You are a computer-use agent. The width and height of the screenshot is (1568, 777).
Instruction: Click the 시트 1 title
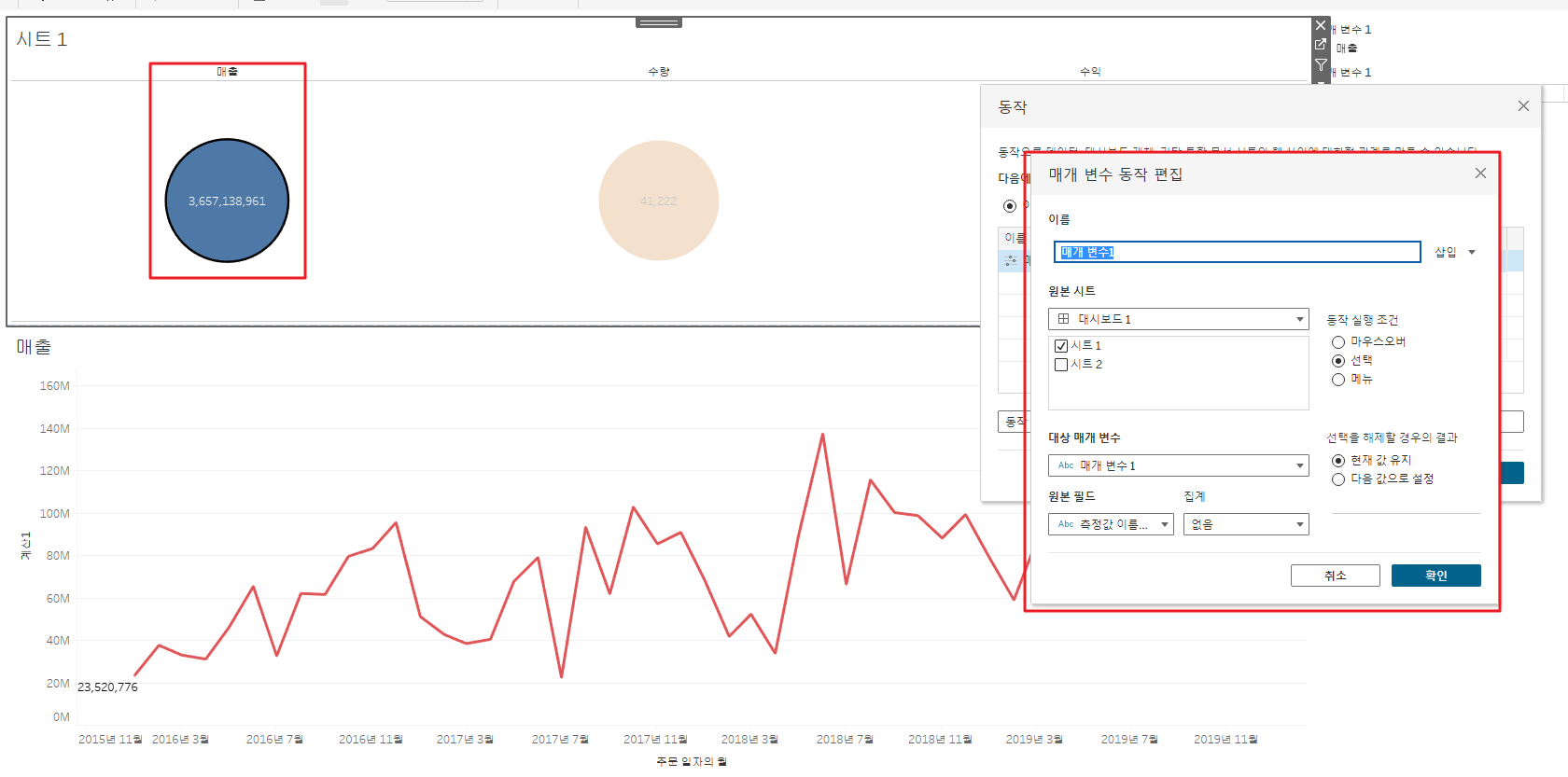(x=42, y=39)
